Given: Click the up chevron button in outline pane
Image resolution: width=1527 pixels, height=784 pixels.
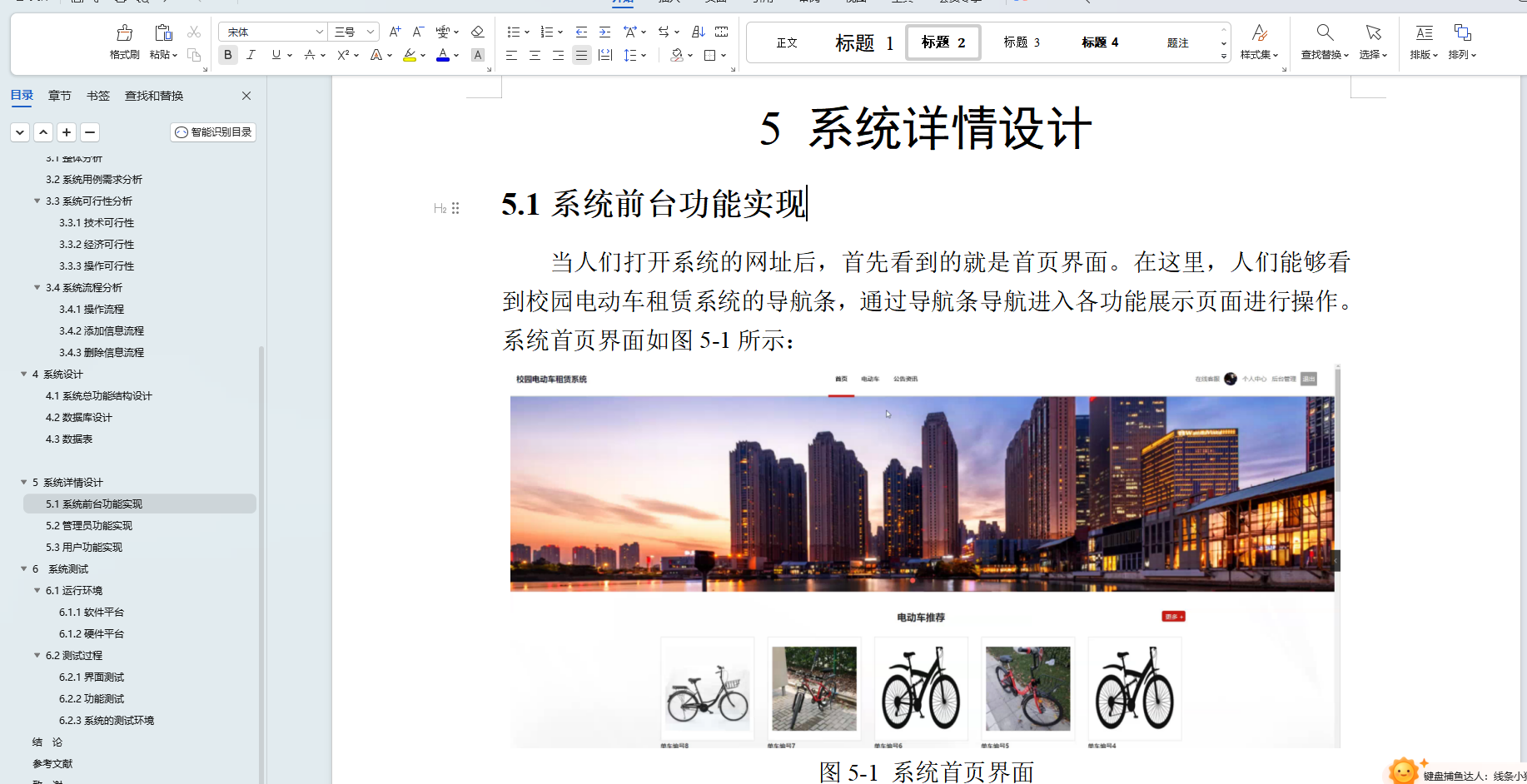Looking at the screenshot, I should (x=43, y=132).
